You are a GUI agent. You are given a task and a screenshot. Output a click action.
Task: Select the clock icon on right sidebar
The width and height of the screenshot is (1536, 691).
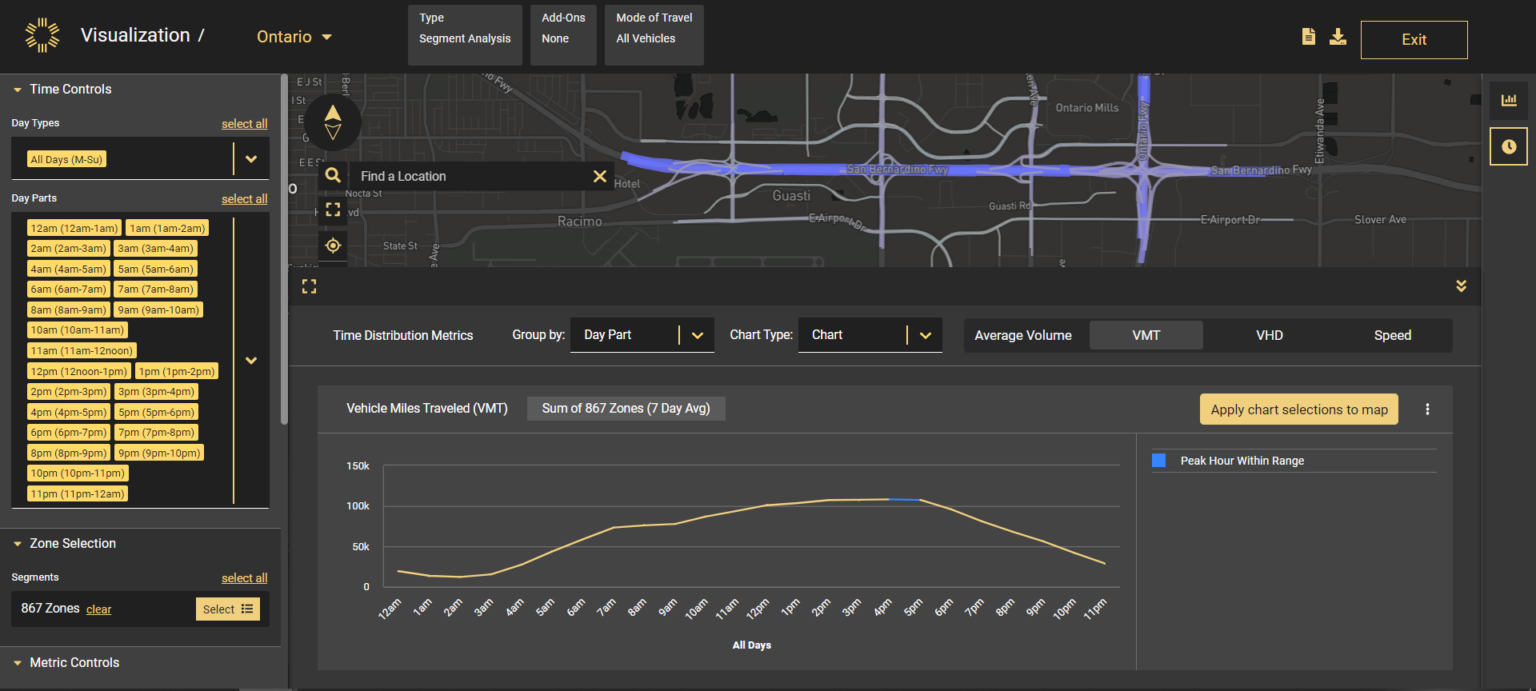(1508, 146)
